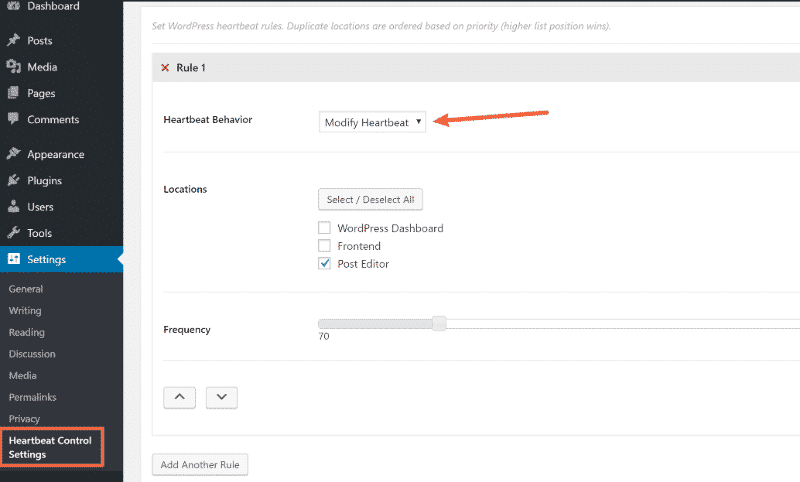Click the Tools wrench icon
The height and width of the screenshot is (482, 800).
[13, 233]
